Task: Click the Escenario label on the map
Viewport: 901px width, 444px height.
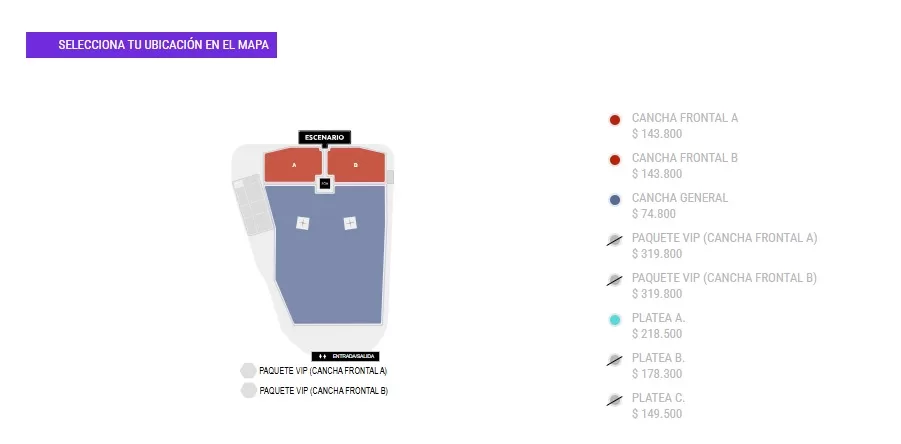Action: pos(324,137)
